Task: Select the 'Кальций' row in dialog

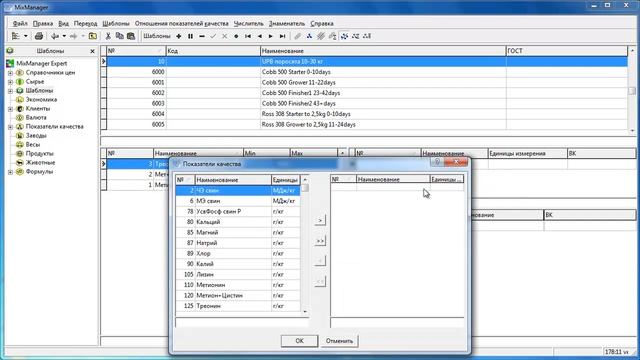Action: point(238,222)
